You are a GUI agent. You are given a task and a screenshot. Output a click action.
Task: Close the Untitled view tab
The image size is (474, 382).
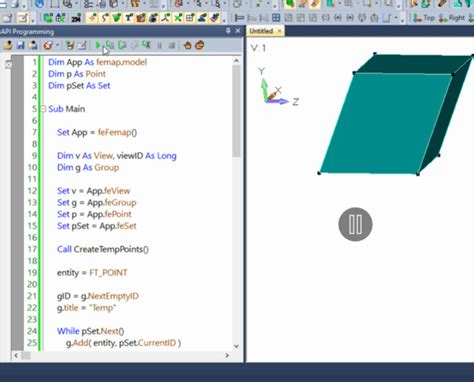(x=280, y=31)
